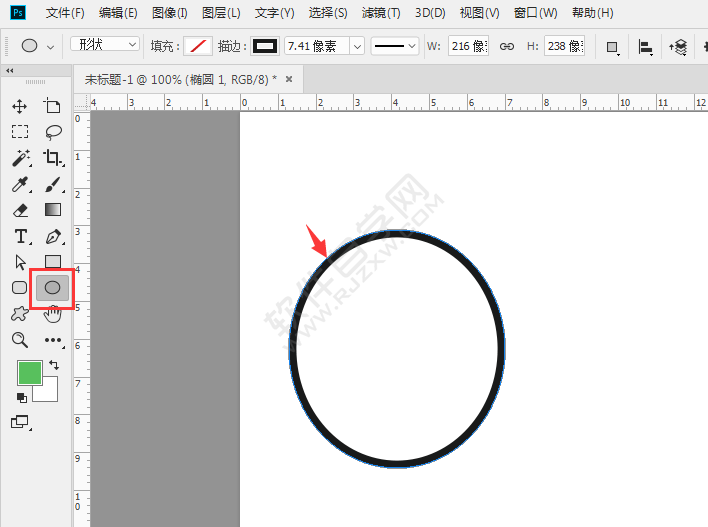Select the Brush tool
Viewport: 708px width, 527px height.
click(53, 184)
